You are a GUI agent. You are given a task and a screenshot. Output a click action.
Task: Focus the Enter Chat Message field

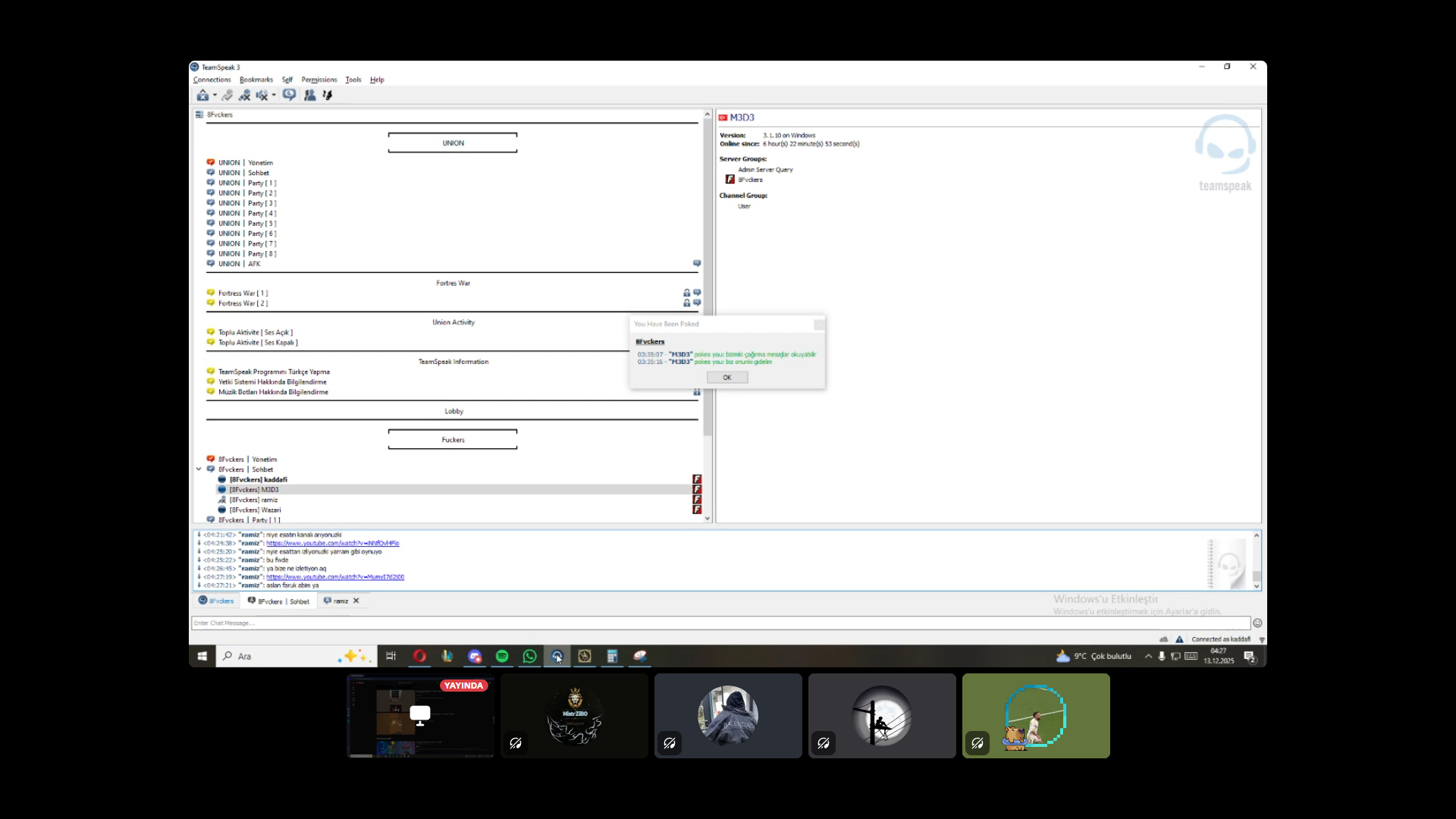click(x=720, y=623)
